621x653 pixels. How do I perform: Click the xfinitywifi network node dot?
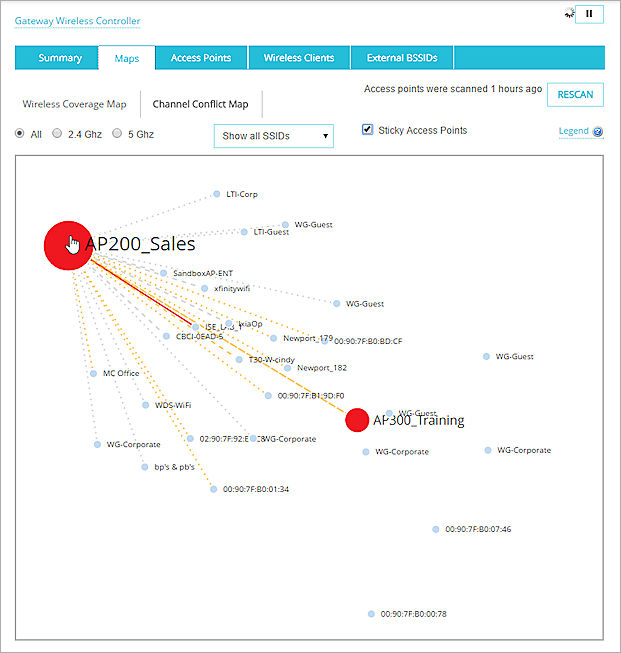tap(205, 288)
